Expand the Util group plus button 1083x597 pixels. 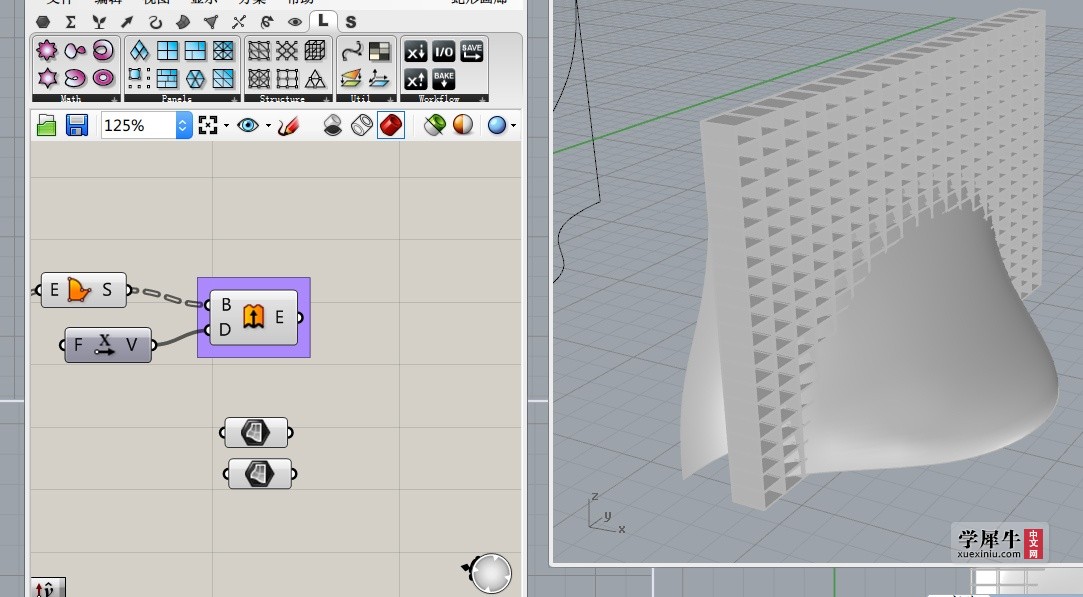tap(390, 100)
